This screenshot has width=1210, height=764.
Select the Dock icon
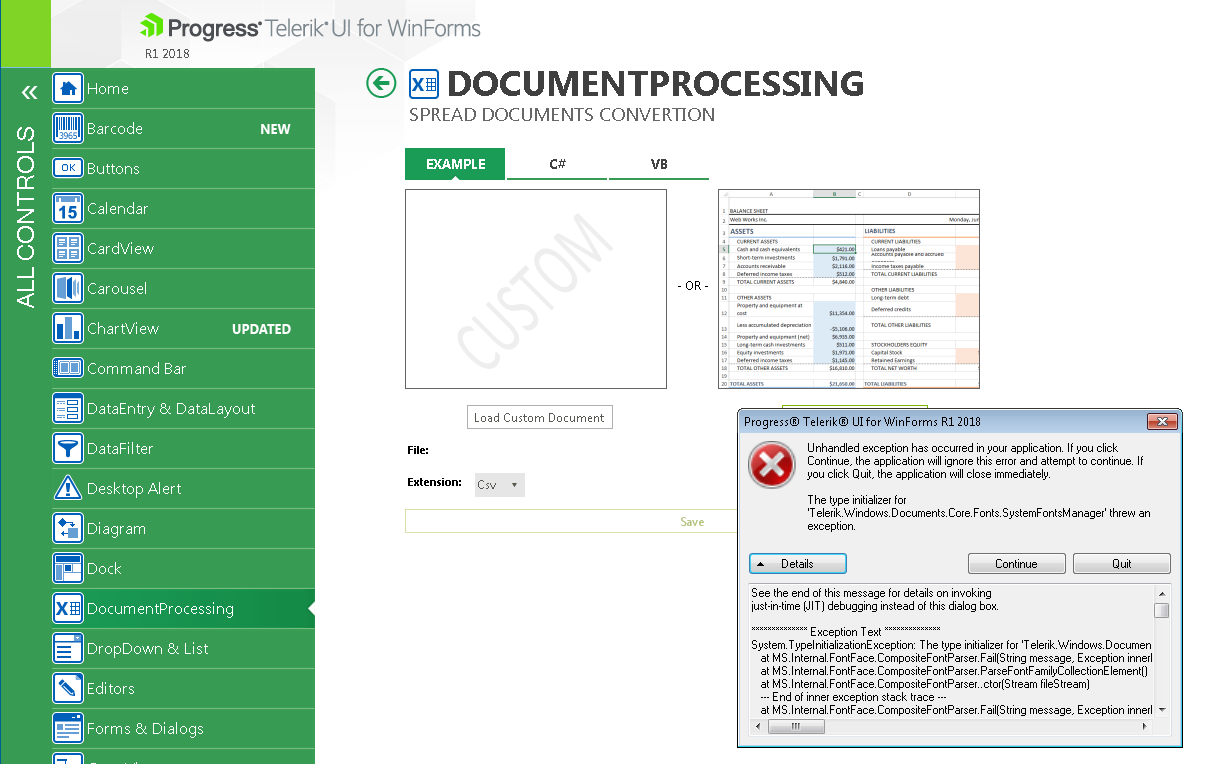(x=68, y=568)
